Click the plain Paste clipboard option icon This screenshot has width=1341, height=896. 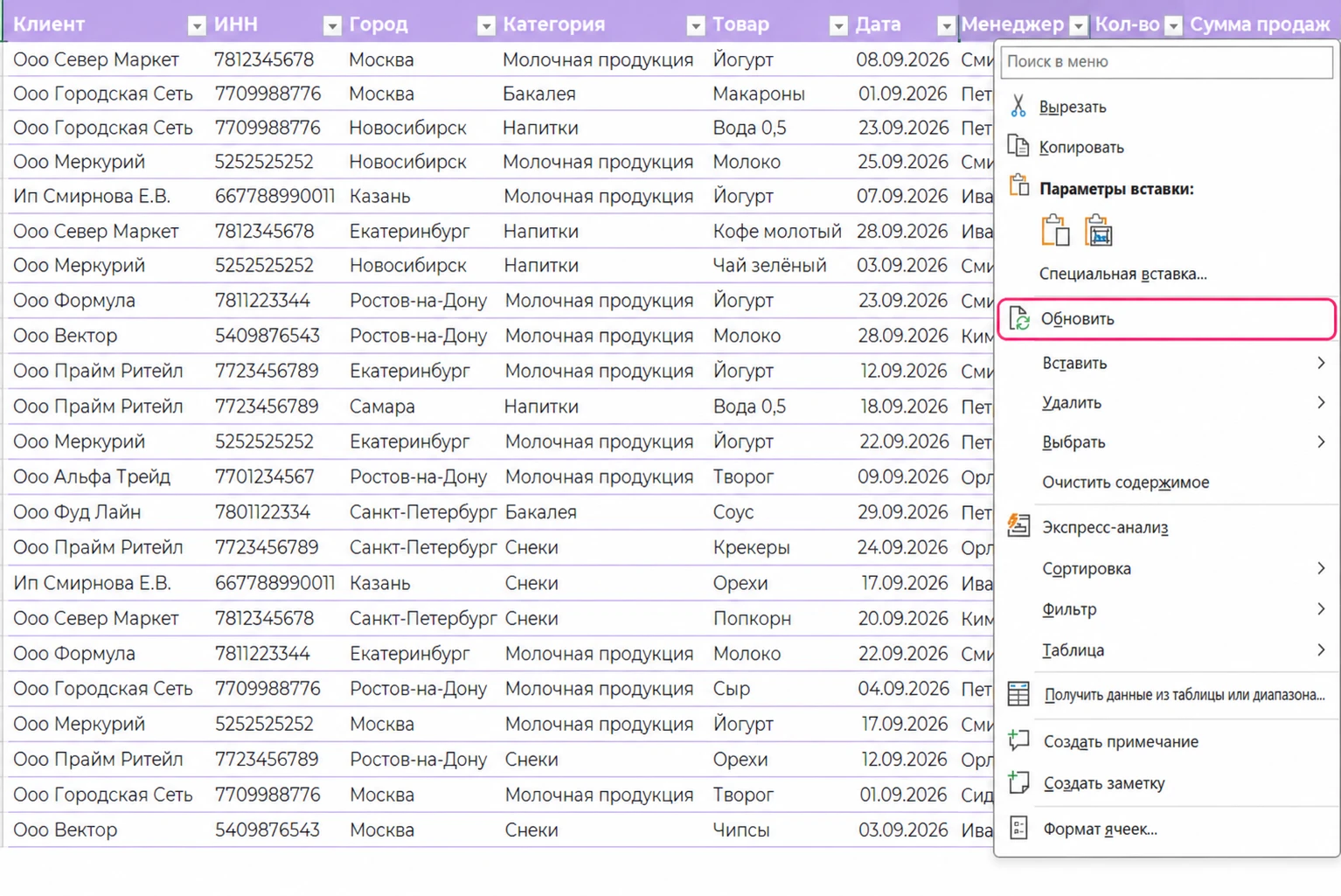click(1055, 230)
